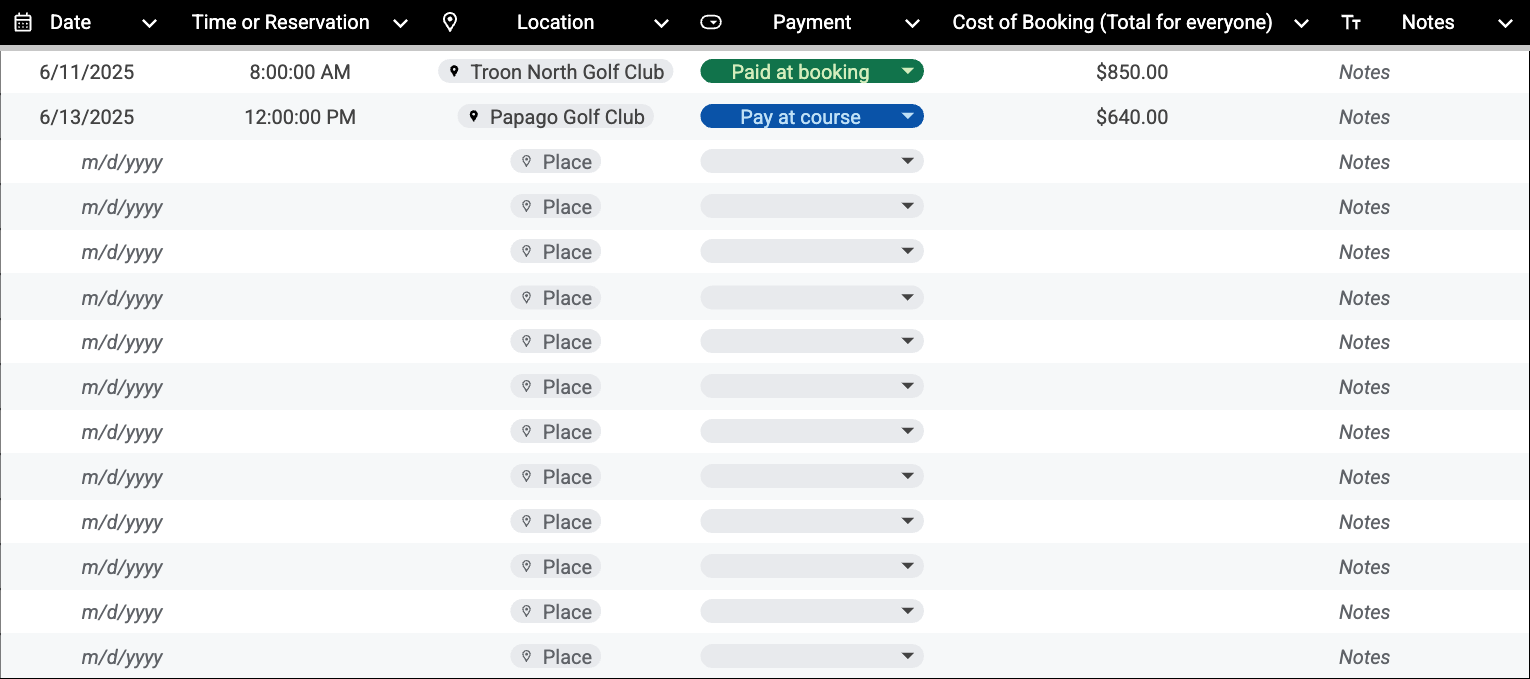Screen dimensions: 1530x679
Task: Open Payment column header dropdown arrow
Action: point(911,23)
